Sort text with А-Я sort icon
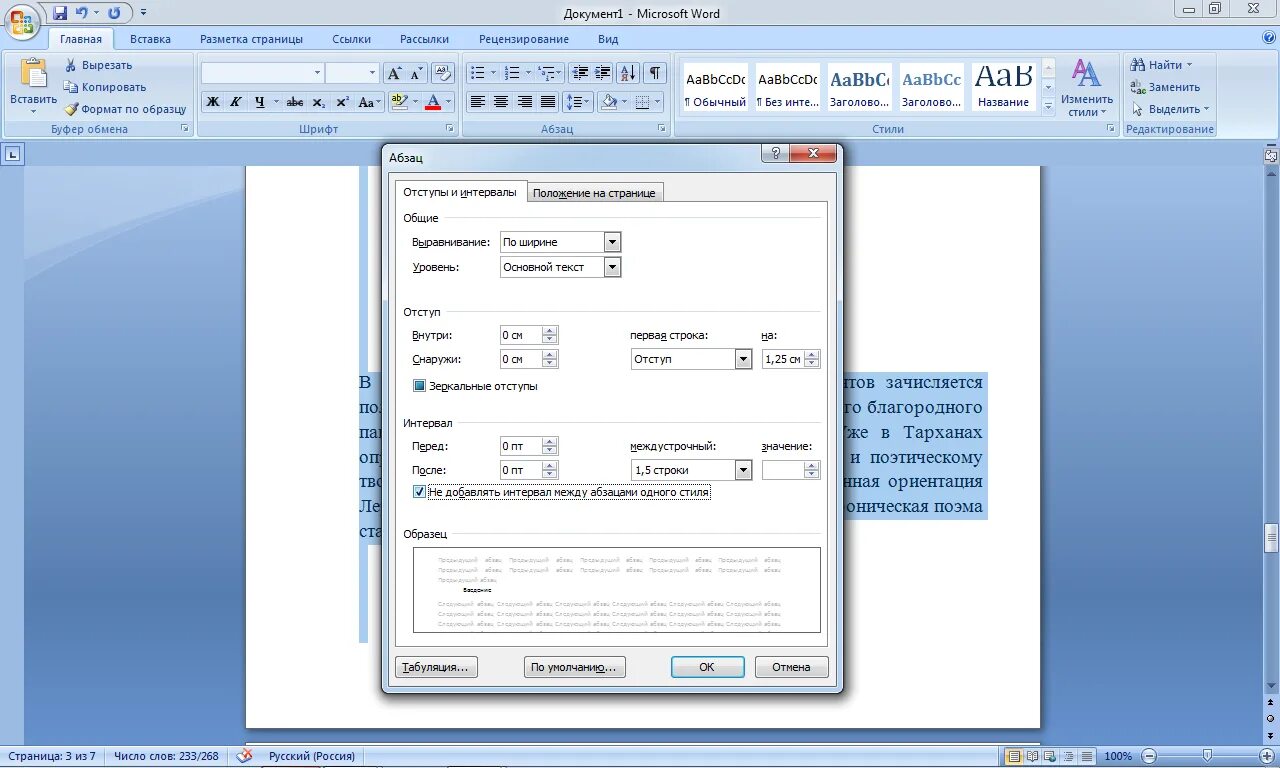Screen dimensions: 1280x768 tap(628, 73)
